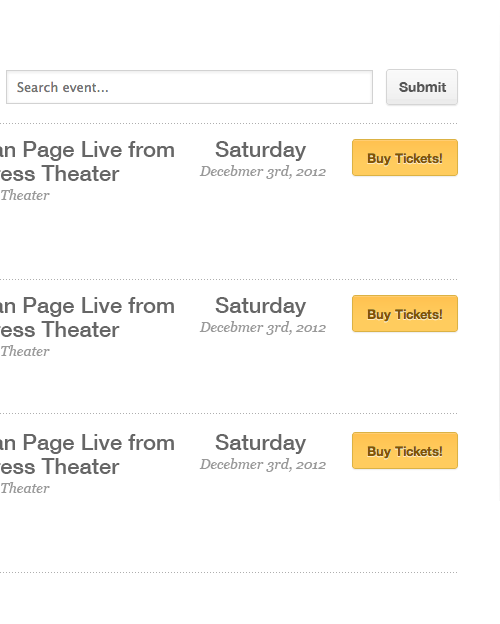
Task: Select the second event's Saturday heading
Action: tap(261, 306)
